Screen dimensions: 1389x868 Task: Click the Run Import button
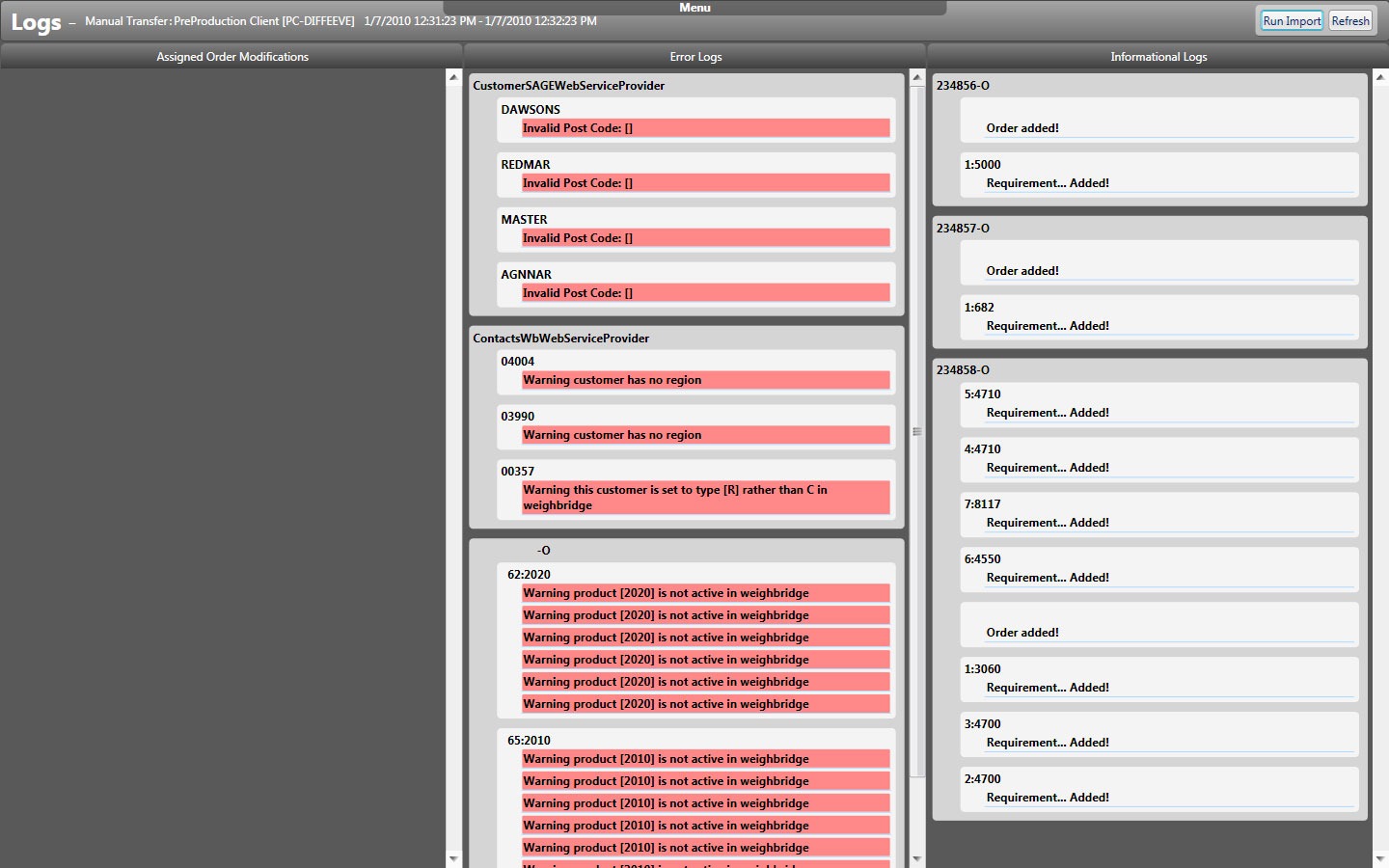coord(1292,20)
